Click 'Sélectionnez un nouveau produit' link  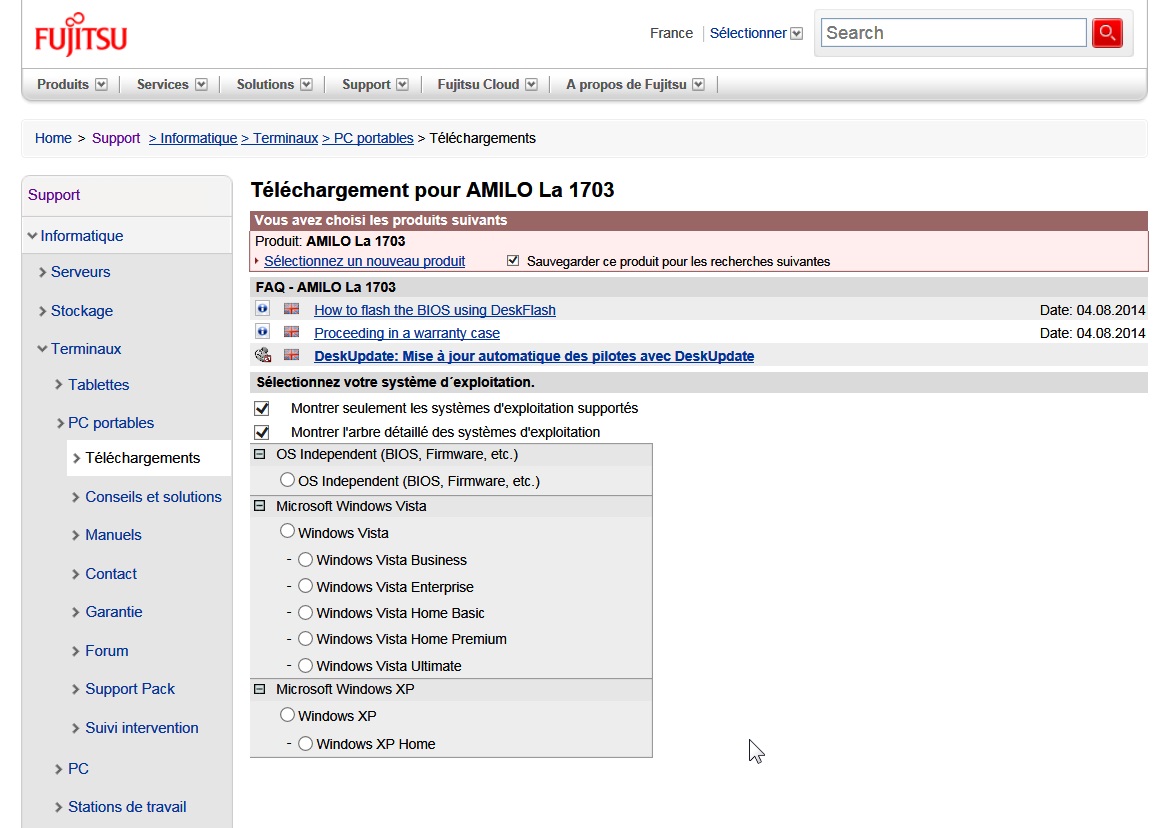(x=364, y=261)
